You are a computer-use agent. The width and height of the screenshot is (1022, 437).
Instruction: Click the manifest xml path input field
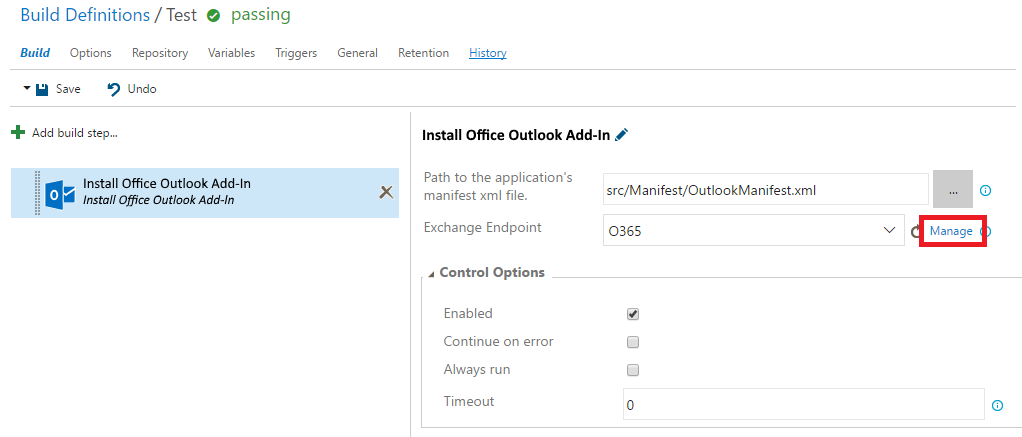tap(766, 190)
